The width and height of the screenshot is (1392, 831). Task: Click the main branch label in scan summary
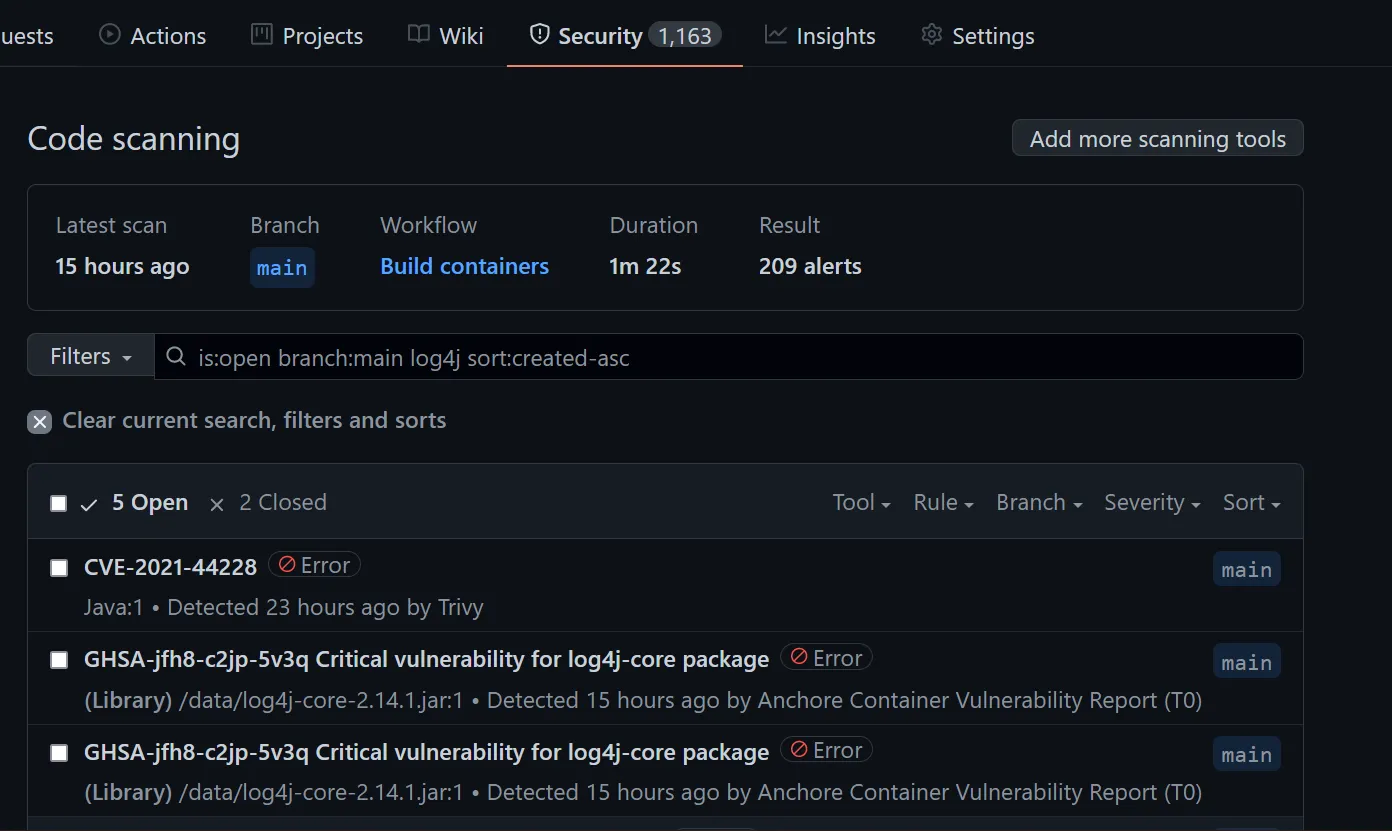(282, 268)
